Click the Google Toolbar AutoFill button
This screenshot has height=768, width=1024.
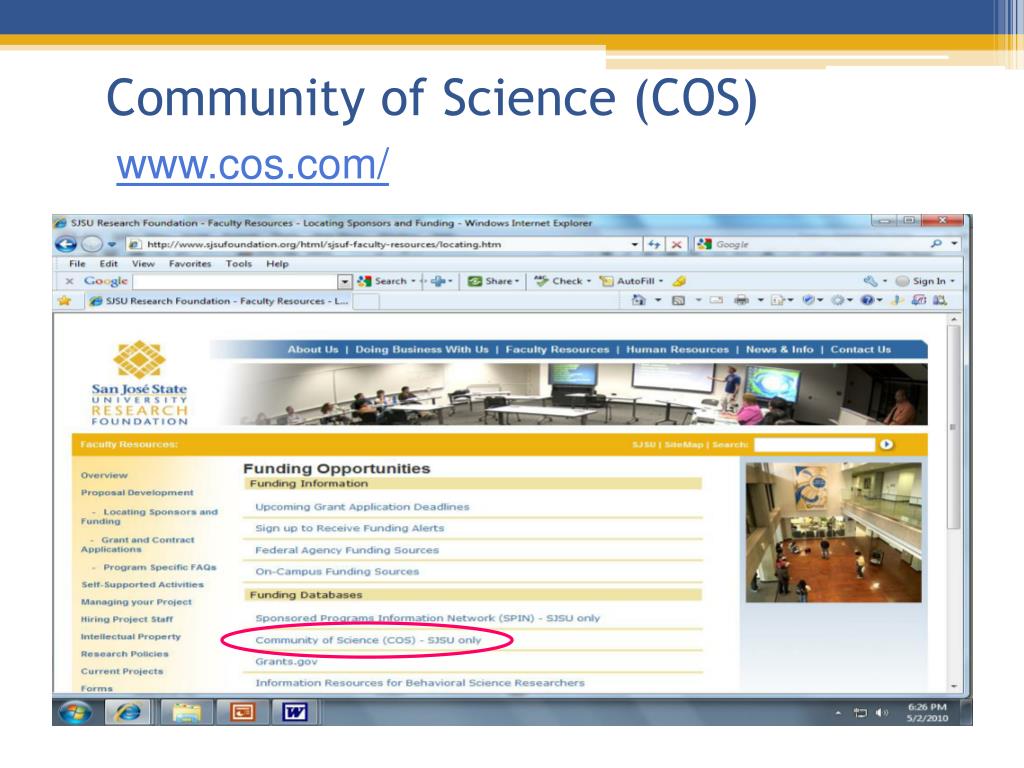632,281
